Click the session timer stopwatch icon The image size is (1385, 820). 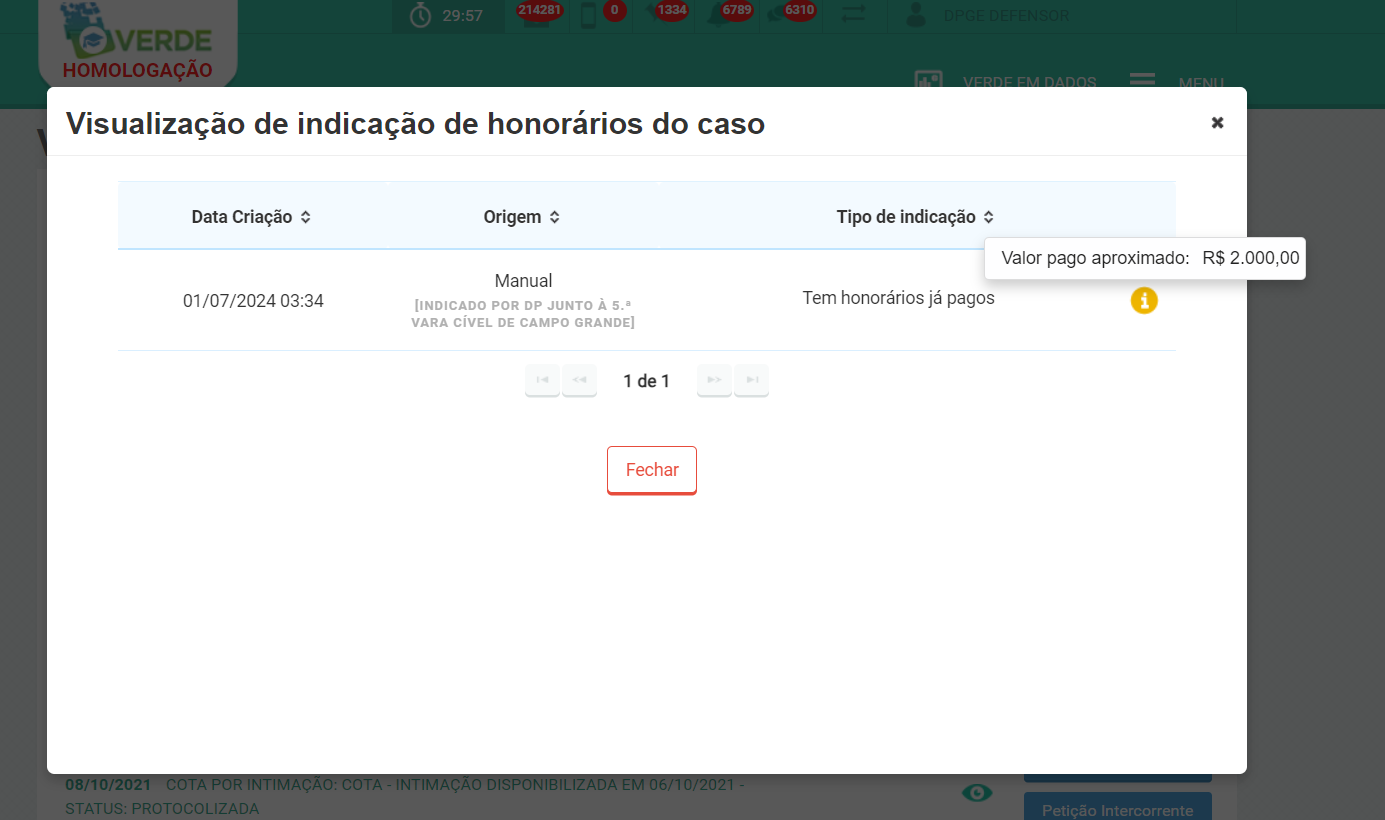click(x=421, y=15)
